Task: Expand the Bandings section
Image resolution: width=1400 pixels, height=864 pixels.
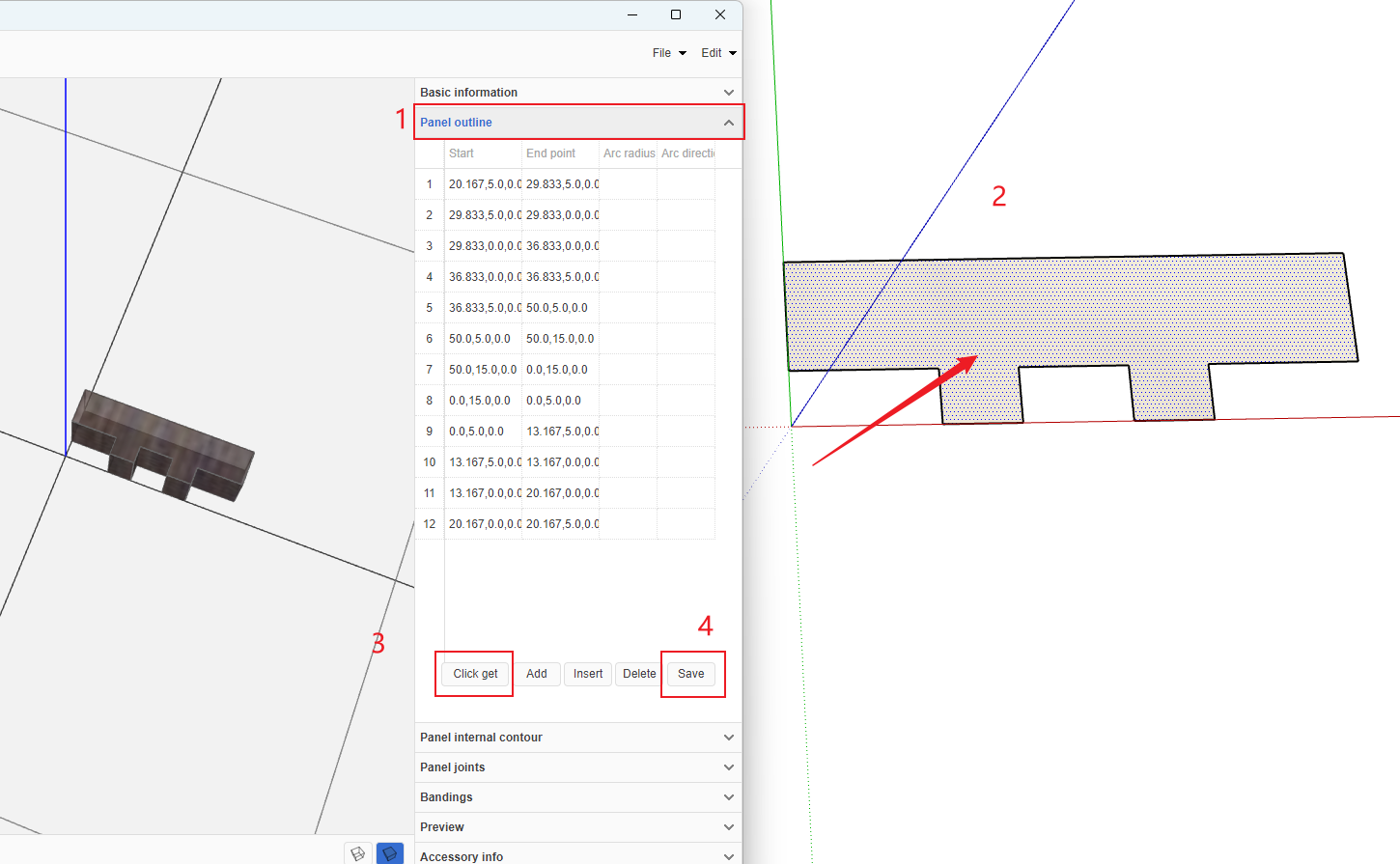Action: point(728,797)
